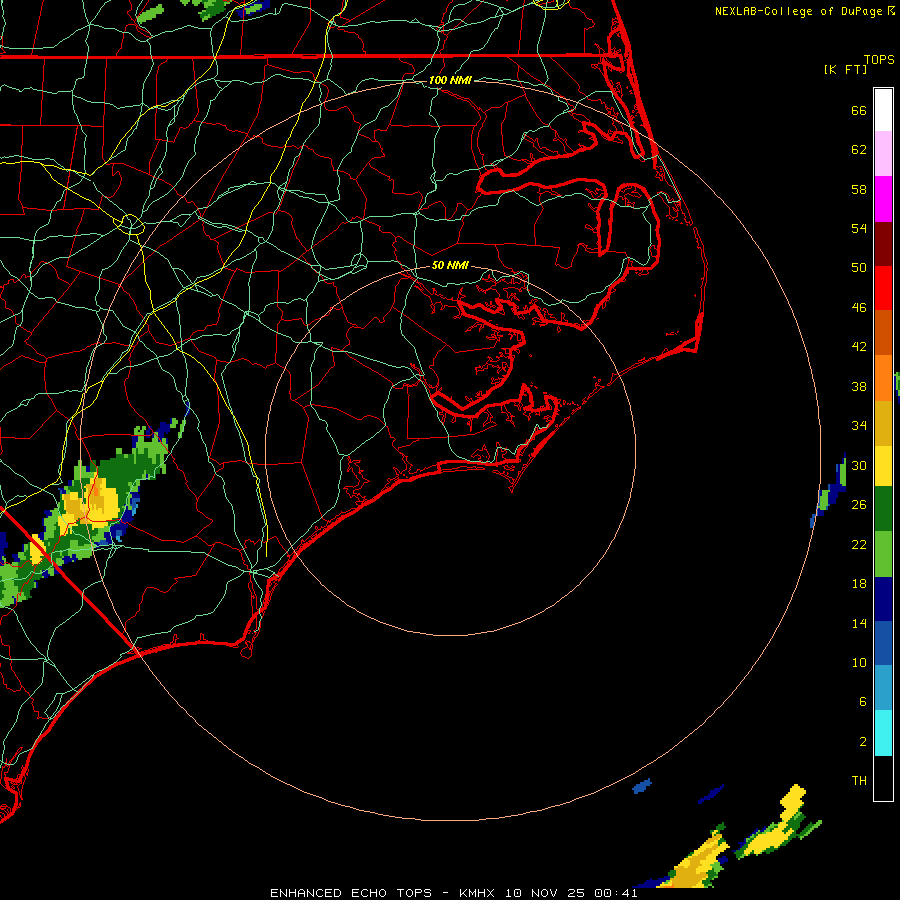Pick the light sky-blue legend swatch

(x=883, y=688)
